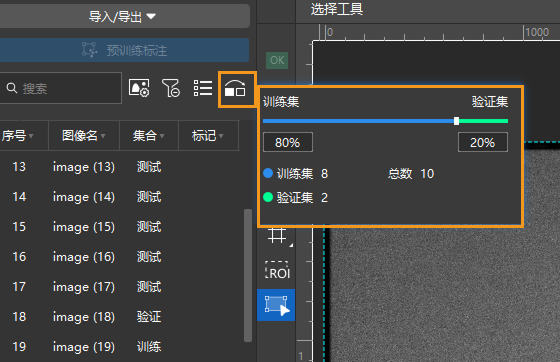Click the blue training portion of slider
Image resolution: width=560 pixels, height=362 pixels.
click(358, 121)
